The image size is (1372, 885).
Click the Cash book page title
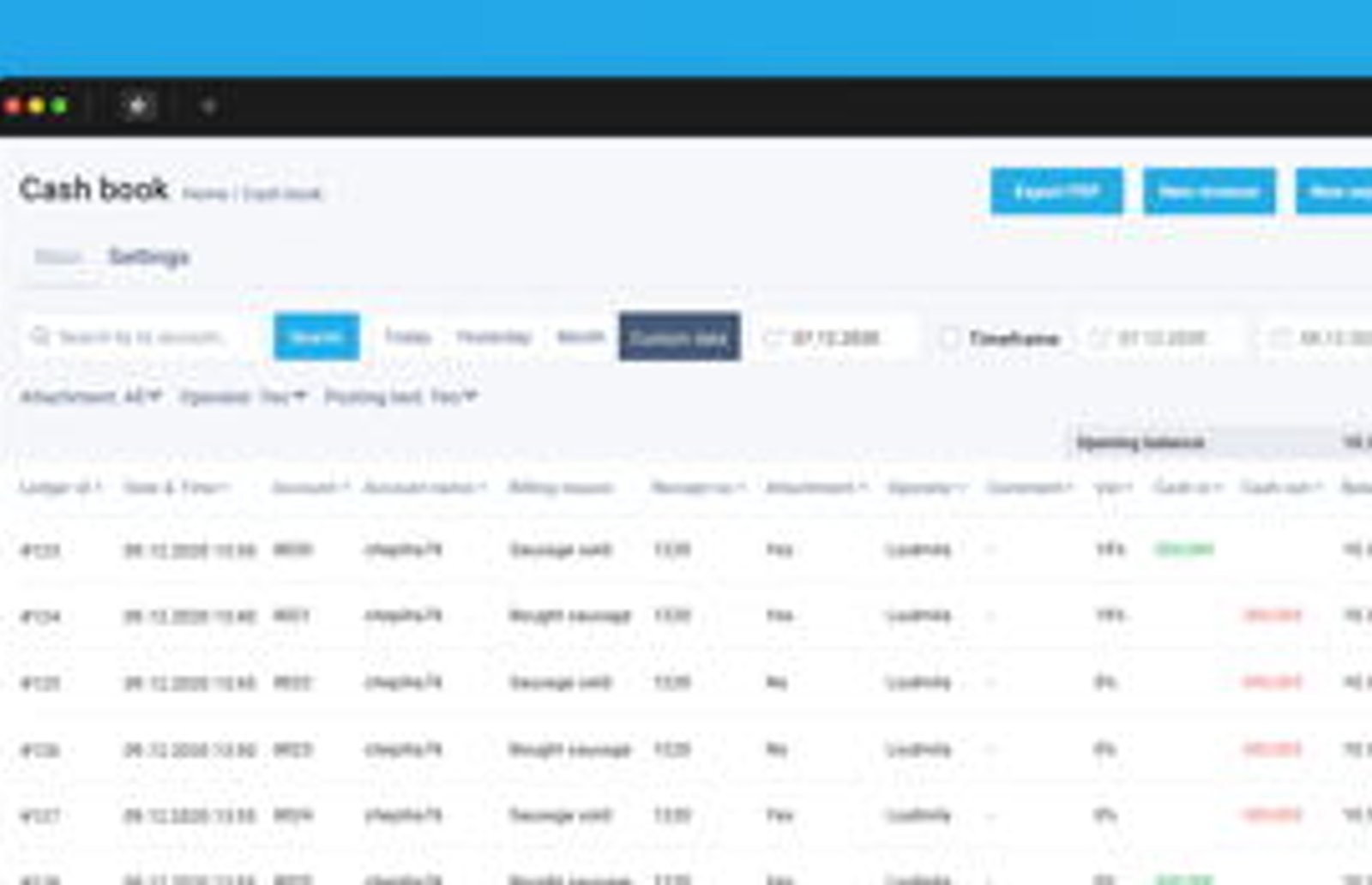(x=94, y=189)
